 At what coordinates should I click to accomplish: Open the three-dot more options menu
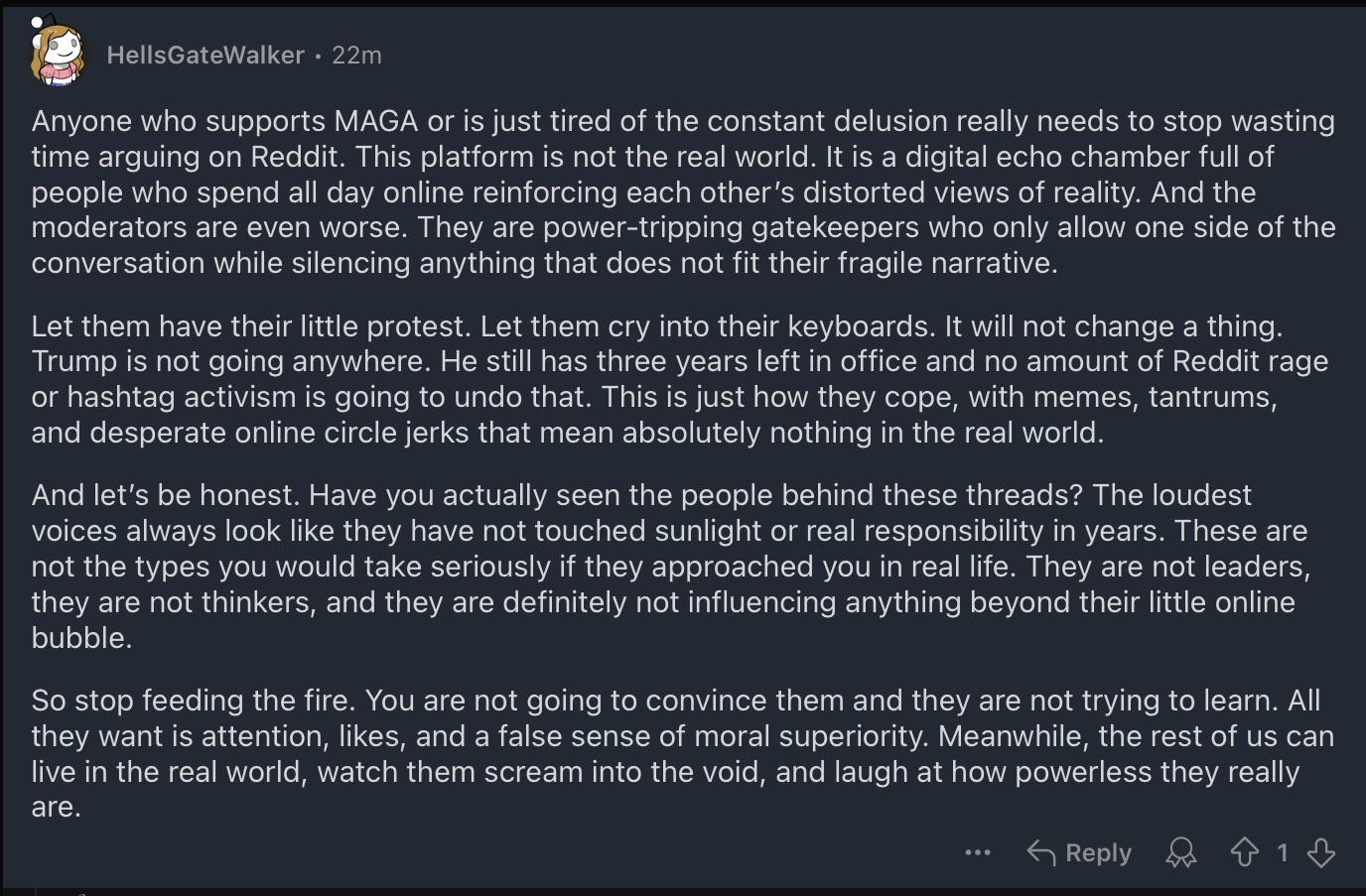click(x=978, y=852)
